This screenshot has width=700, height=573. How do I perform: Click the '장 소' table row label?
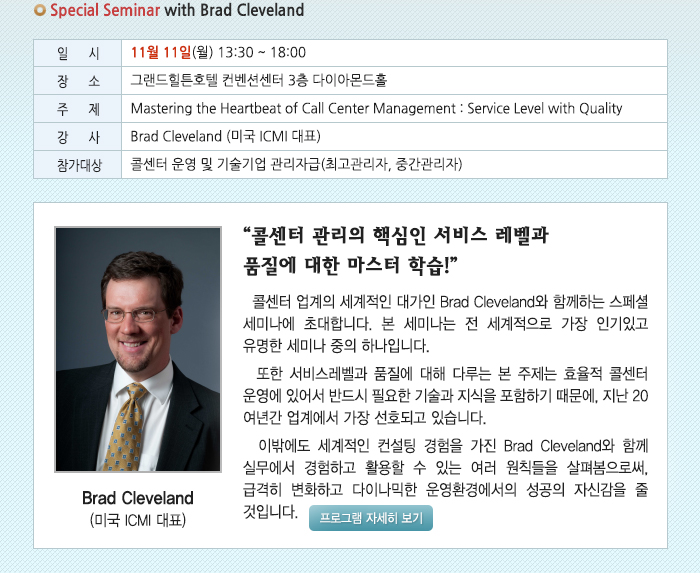click(78, 81)
